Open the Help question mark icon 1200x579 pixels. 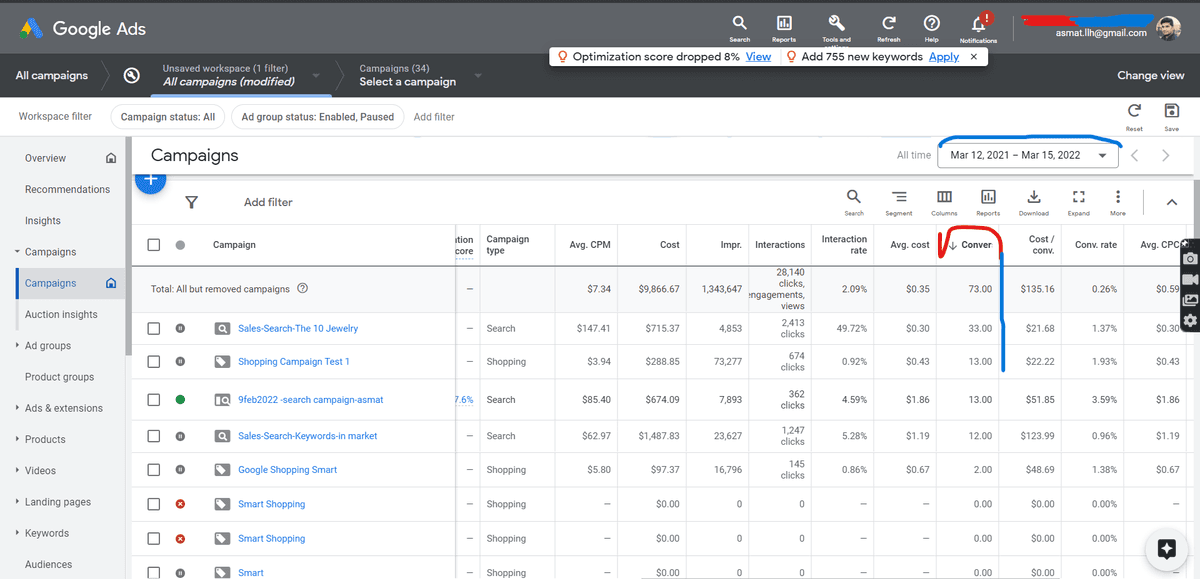click(932, 23)
